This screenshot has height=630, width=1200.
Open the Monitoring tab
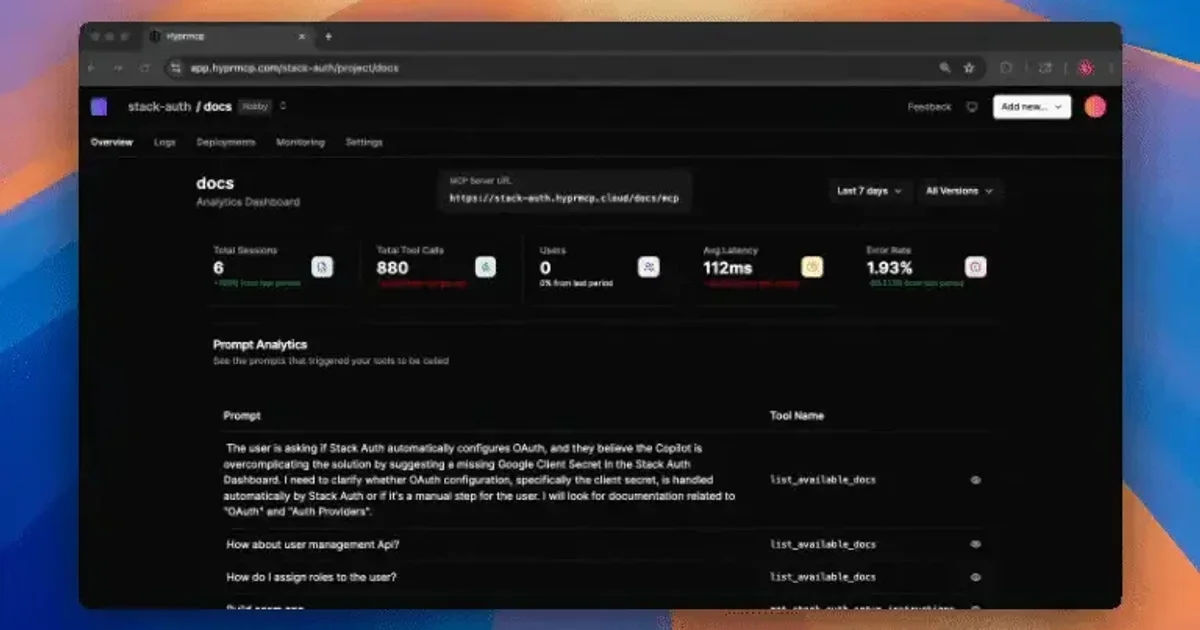[300, 142]
